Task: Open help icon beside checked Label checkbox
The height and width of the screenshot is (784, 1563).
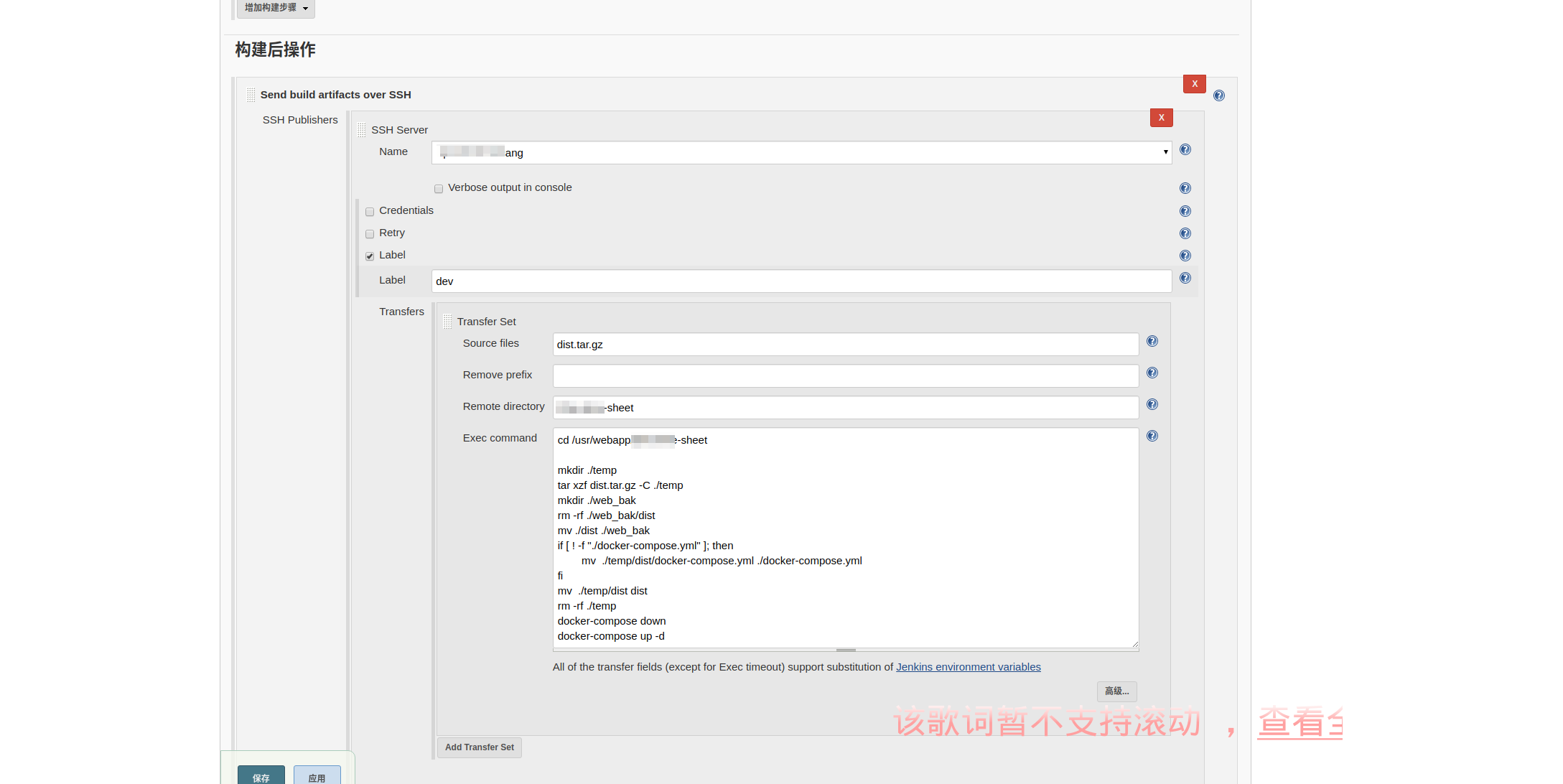Action: coord(1185,256)
